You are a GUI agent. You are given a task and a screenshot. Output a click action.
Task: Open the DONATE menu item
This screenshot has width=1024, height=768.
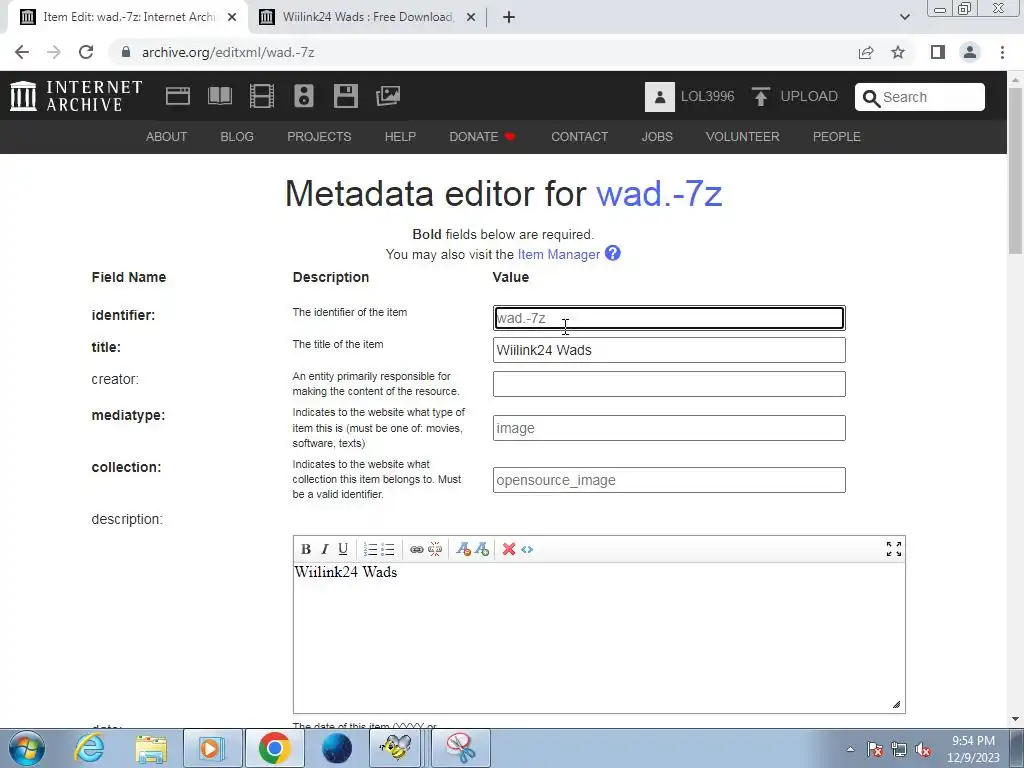pos(483,136)
